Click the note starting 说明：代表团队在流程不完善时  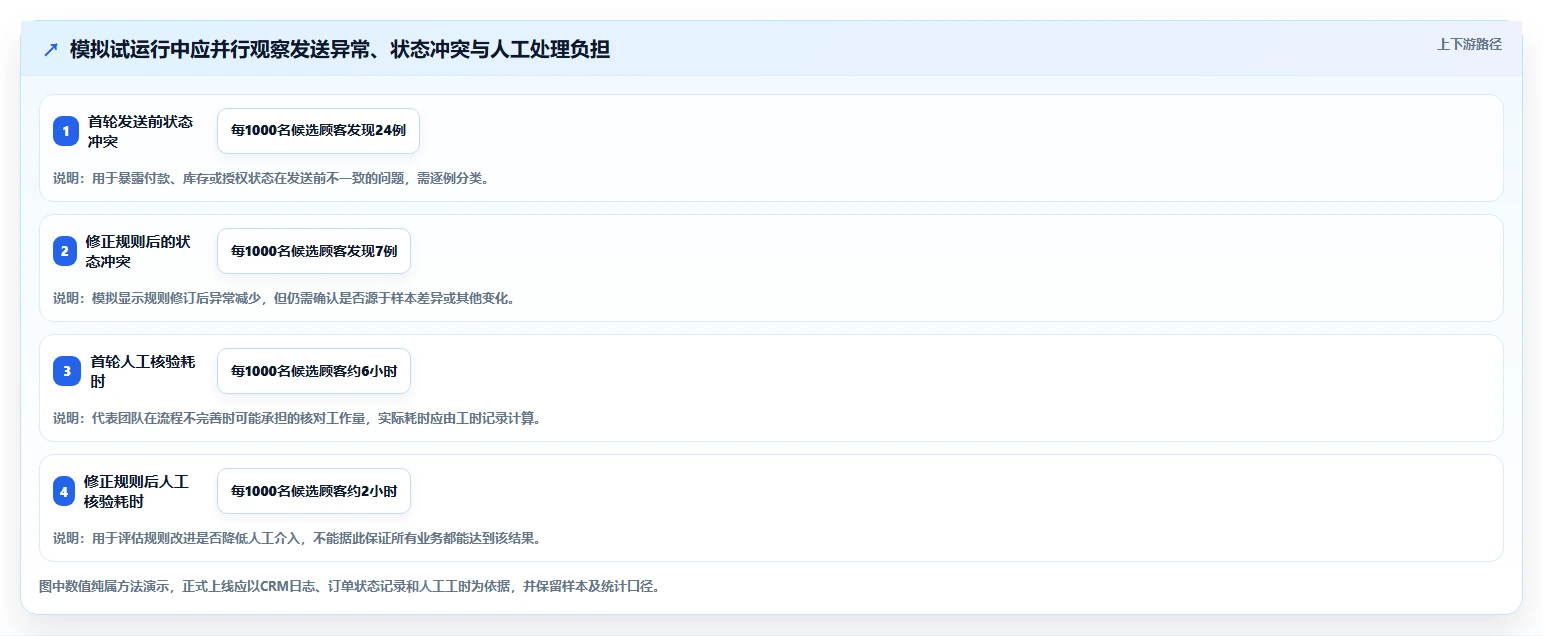tap(297, 418)
